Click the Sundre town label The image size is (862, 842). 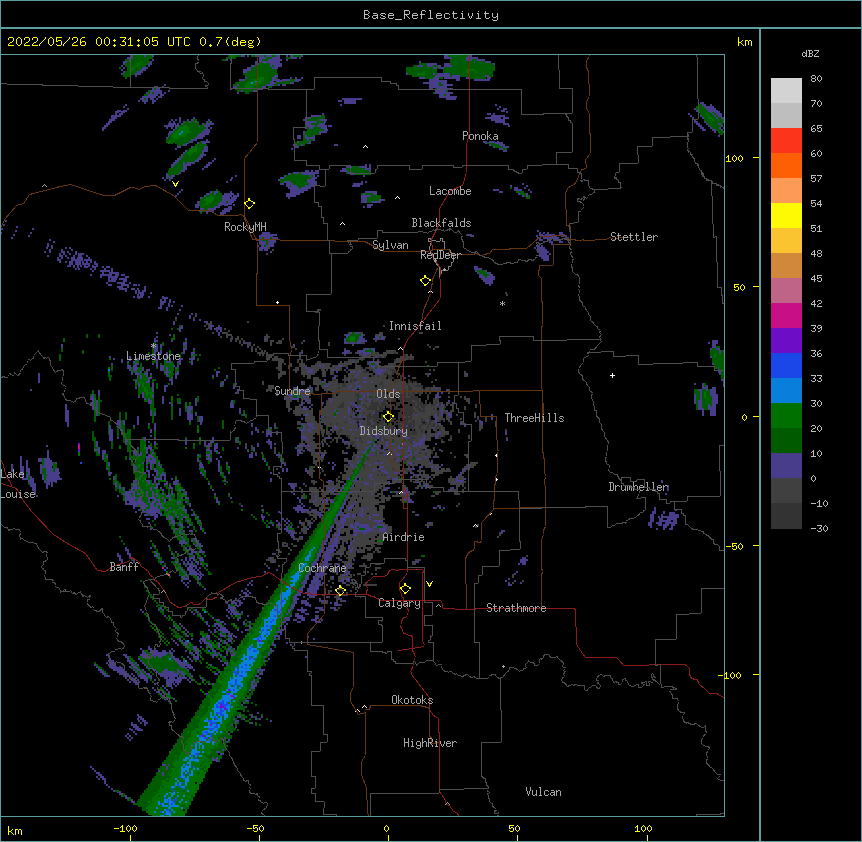(292, 391)
